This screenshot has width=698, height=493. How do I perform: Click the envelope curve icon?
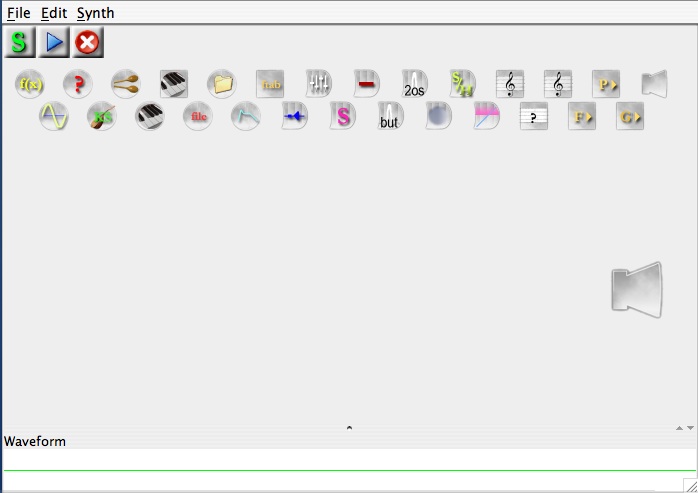coord(246,117)
